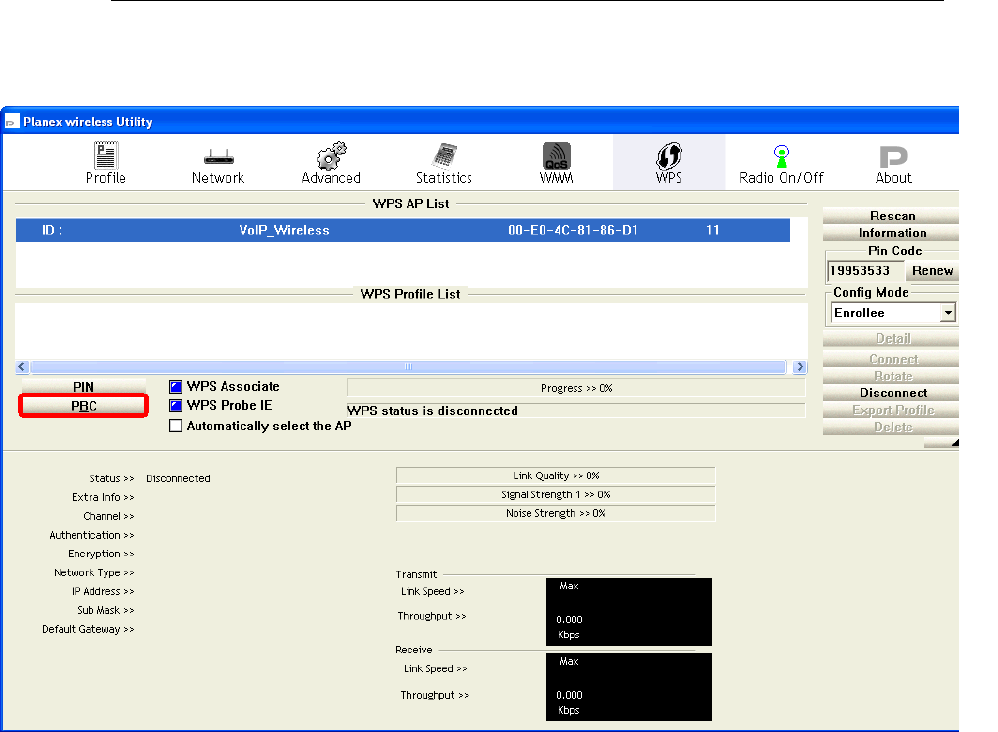Click the scrollbar right arrow in profile list
The width and height of the screenshot is (998, 732).
tap(799, 367)
